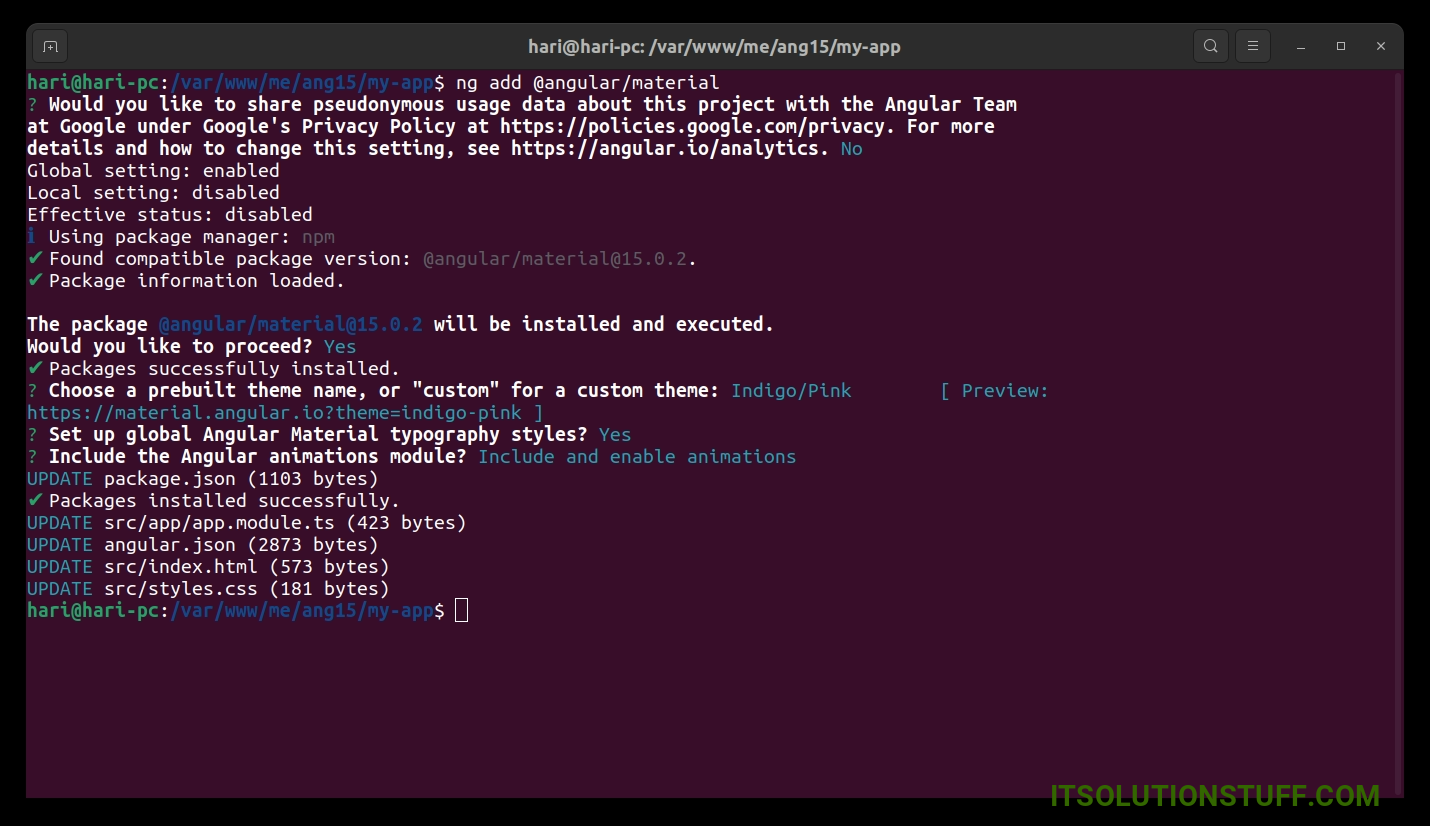Image resolution: width=1430 pixels, height=826 pixels.
Task: Open a new terminal tab
Action: pyautogui.click(x=51, y=46)
